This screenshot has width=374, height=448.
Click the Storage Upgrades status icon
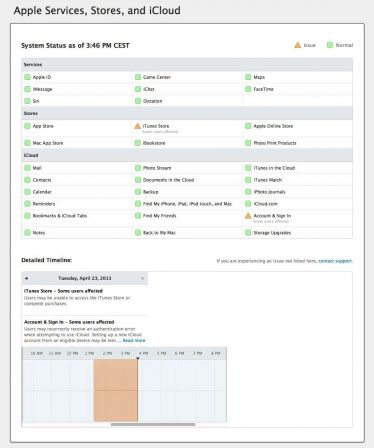pyautogui.click(x=248, y=233)
